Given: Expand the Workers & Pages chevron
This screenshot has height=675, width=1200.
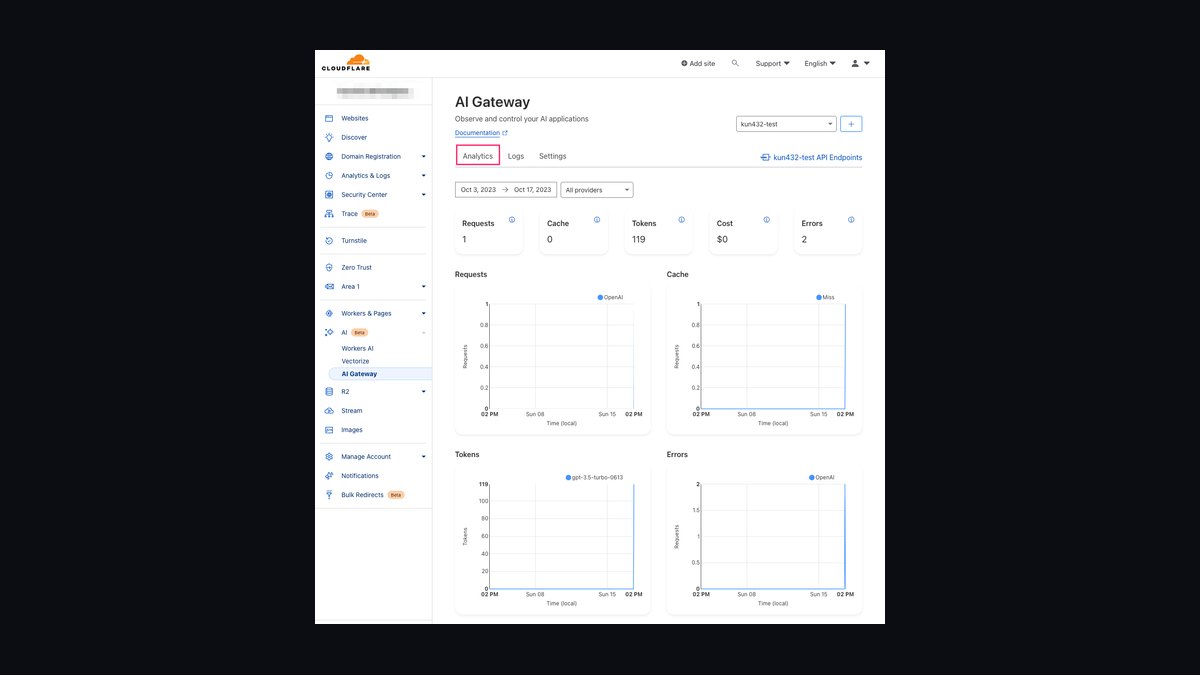Looking at the screenshot, I should point(424,313).
